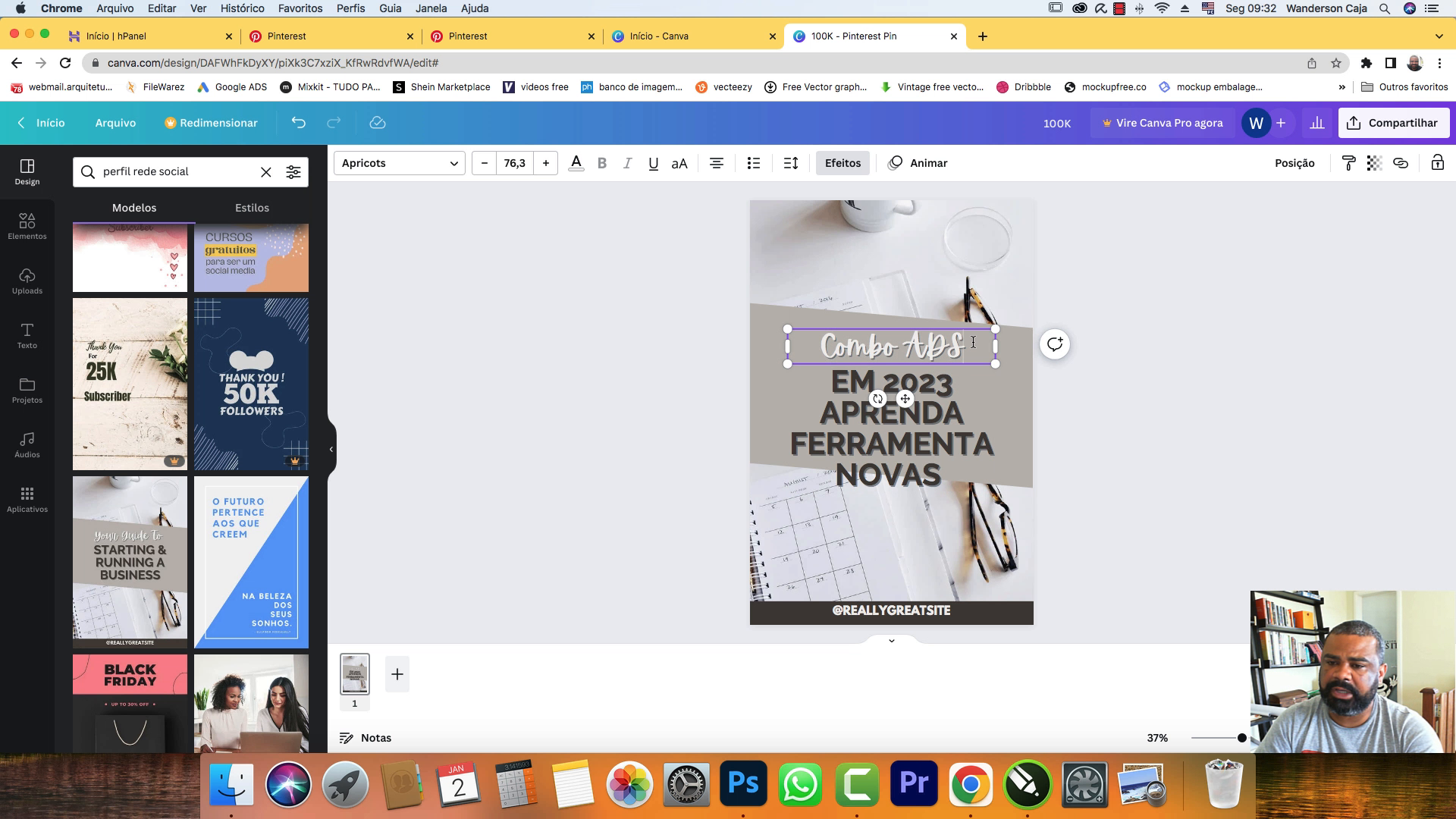Screen dimensions: 1456x819
Task: Open Efeitos for the selected text
Action: coord(842,163)
